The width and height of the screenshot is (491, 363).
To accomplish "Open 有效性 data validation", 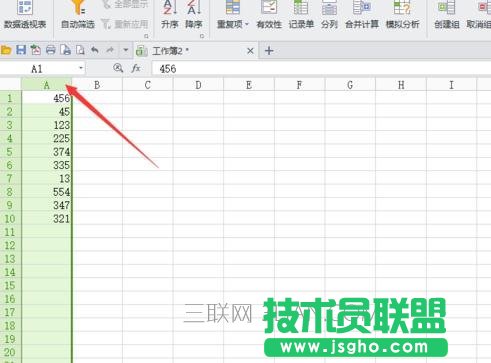I will 269,15.
